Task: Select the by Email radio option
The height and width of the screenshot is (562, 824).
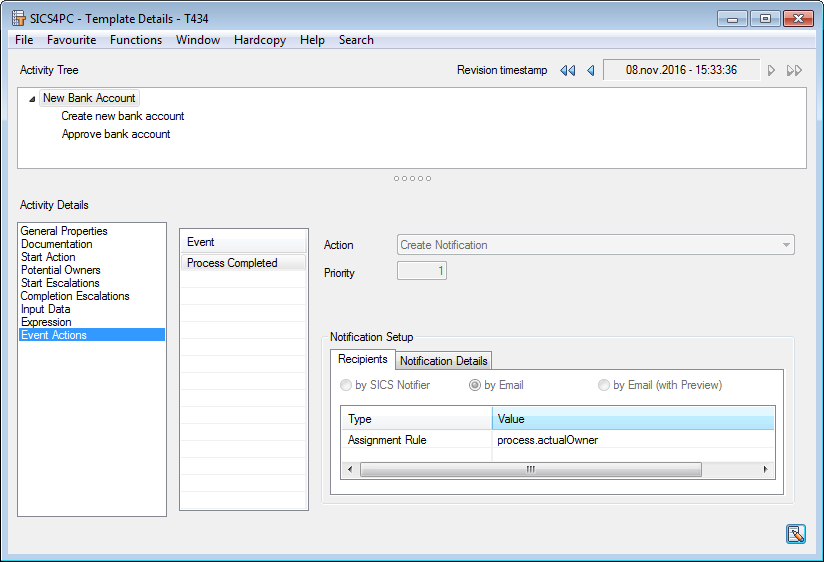Action: click(x=476, y=385)
